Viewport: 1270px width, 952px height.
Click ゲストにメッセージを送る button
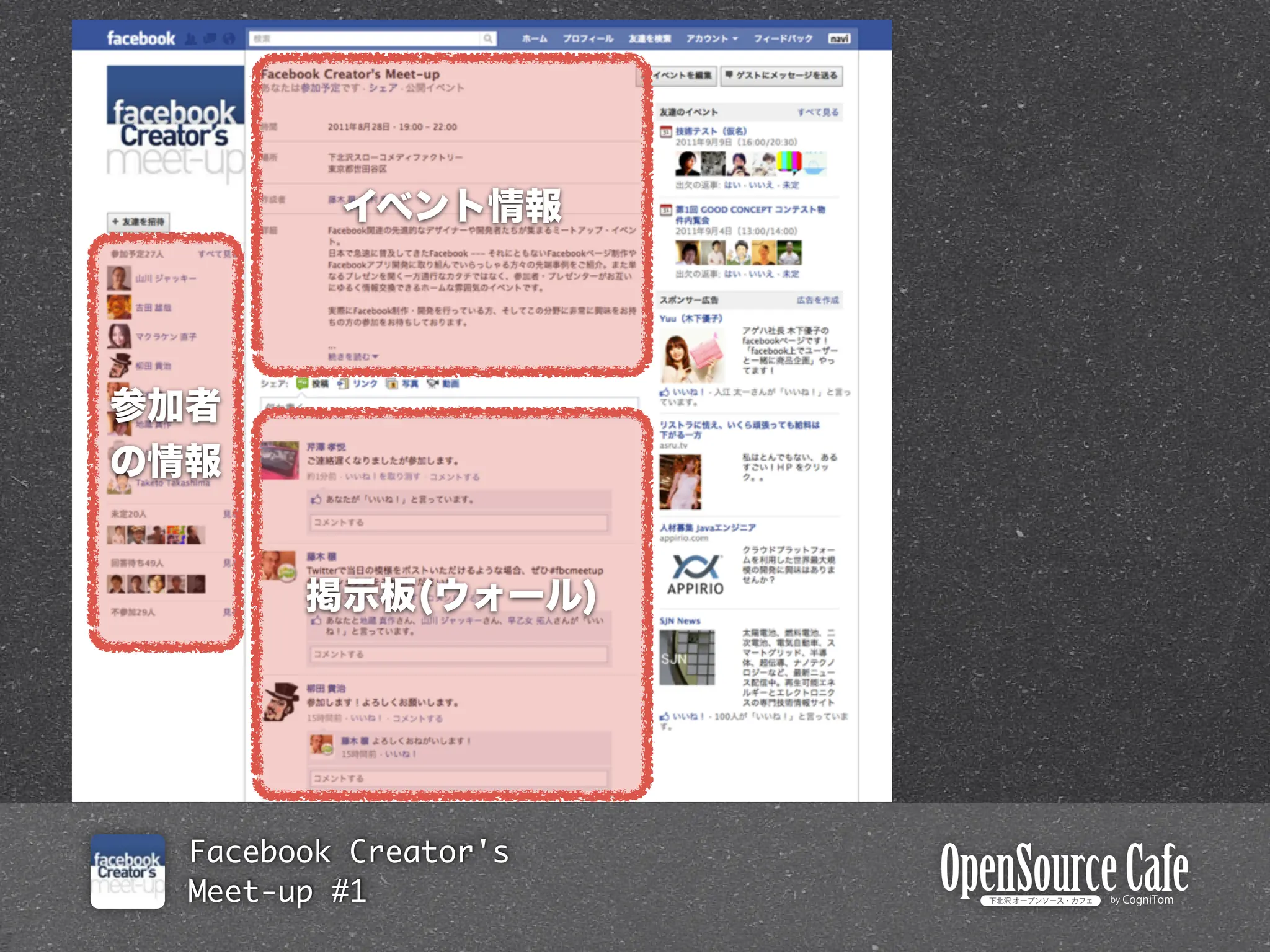(781, 76)
